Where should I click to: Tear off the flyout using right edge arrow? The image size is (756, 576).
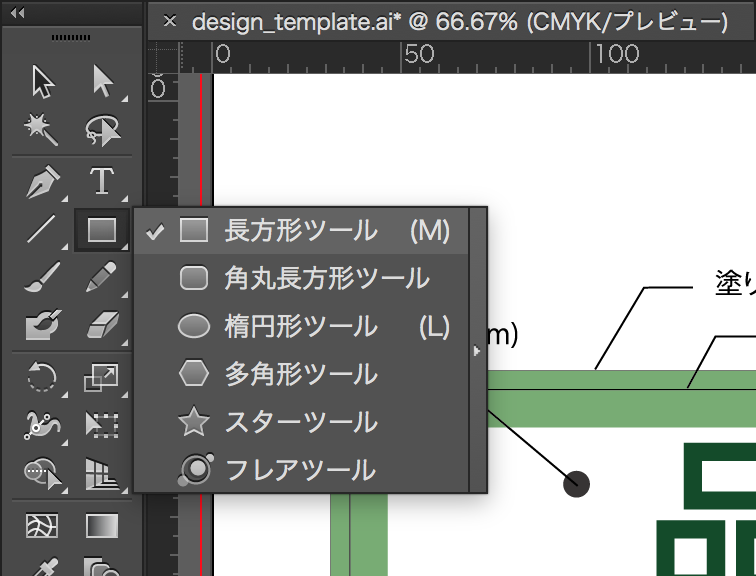[477, 350]
